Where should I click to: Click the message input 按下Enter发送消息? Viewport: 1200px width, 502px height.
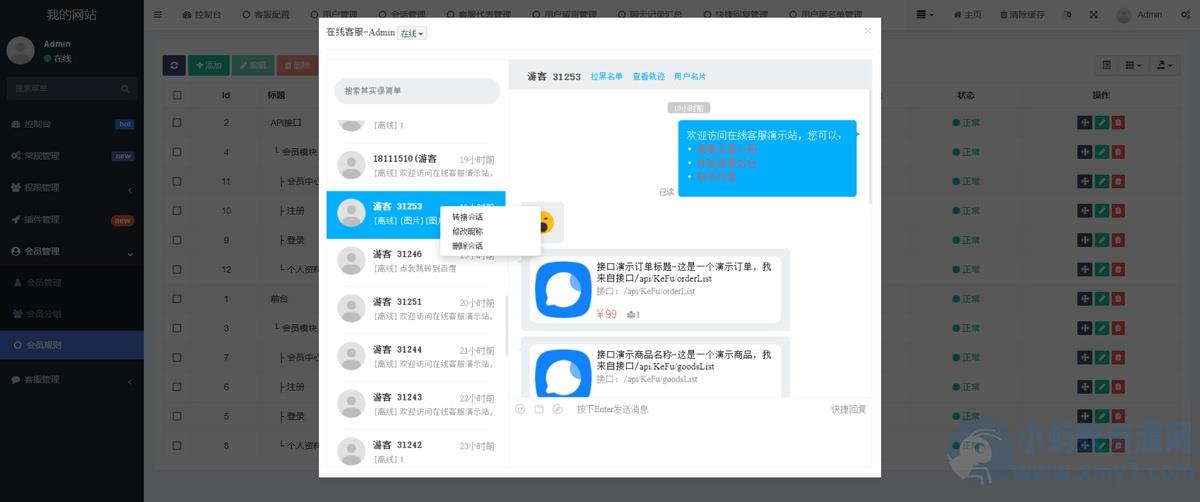pyautogui.click(x=612, y=409)
